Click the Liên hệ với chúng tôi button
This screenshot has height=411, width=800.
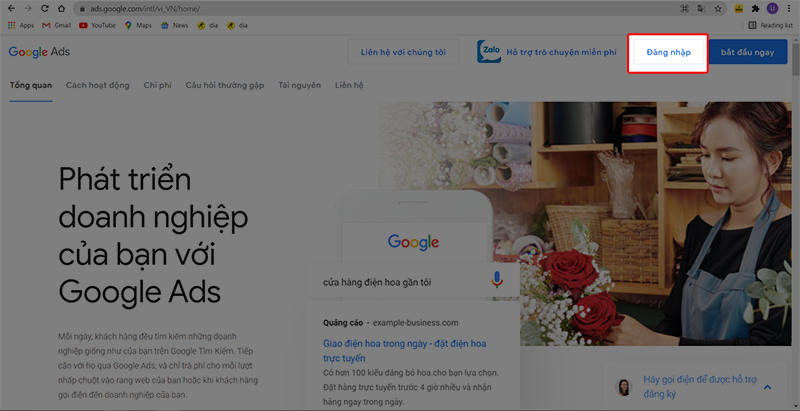(x=403, y=52)
